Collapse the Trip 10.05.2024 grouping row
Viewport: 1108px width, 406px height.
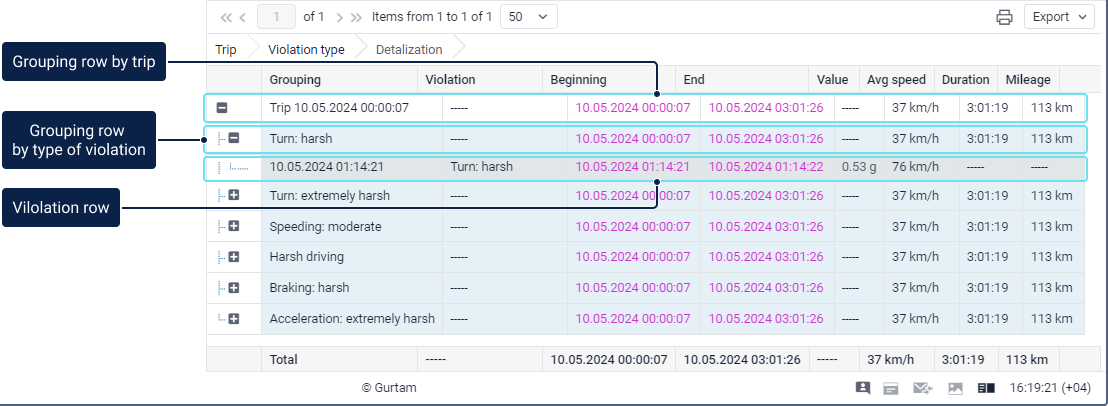(223, 108)
